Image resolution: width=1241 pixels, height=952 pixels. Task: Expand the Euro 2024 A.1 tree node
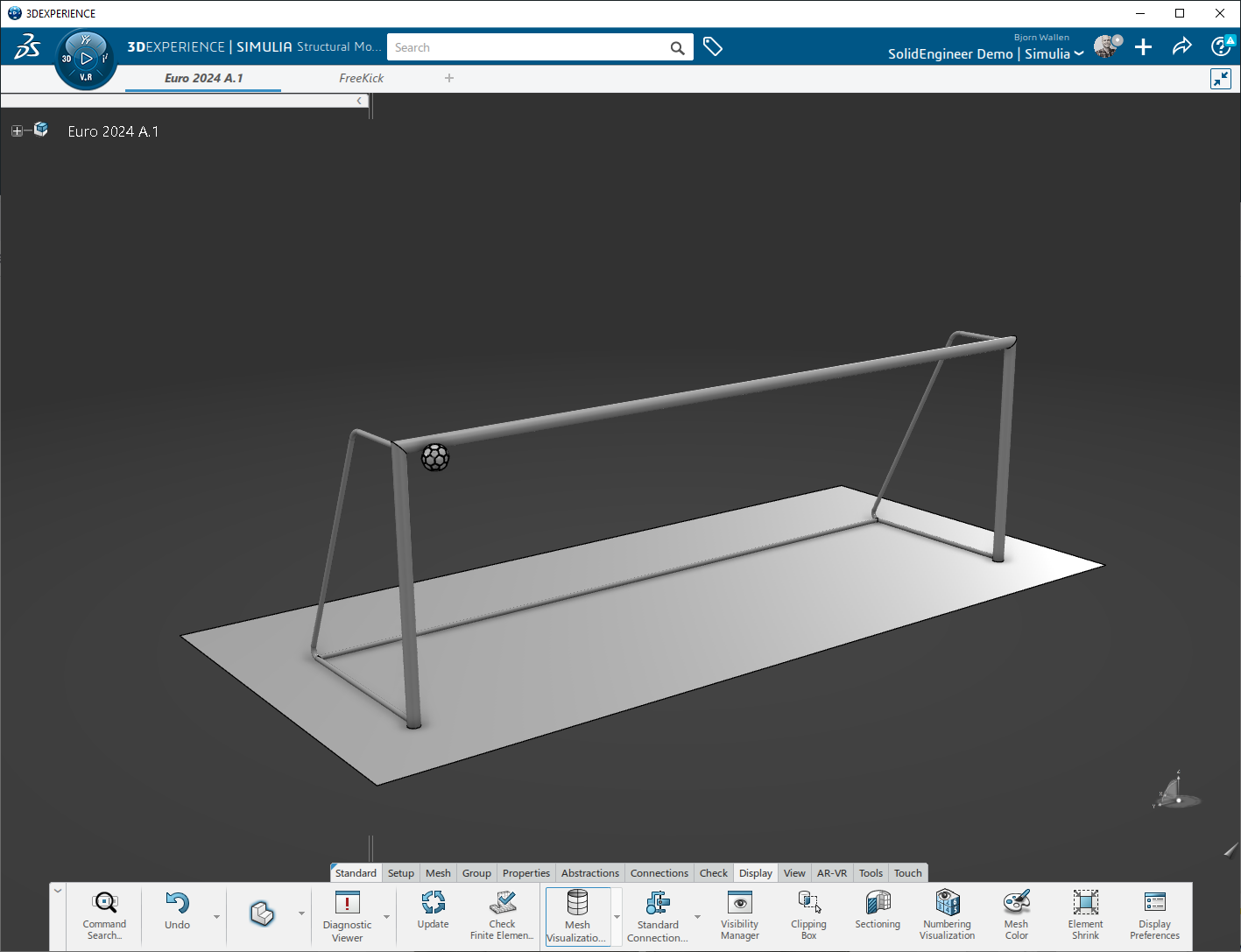click(x=17, y=131)
